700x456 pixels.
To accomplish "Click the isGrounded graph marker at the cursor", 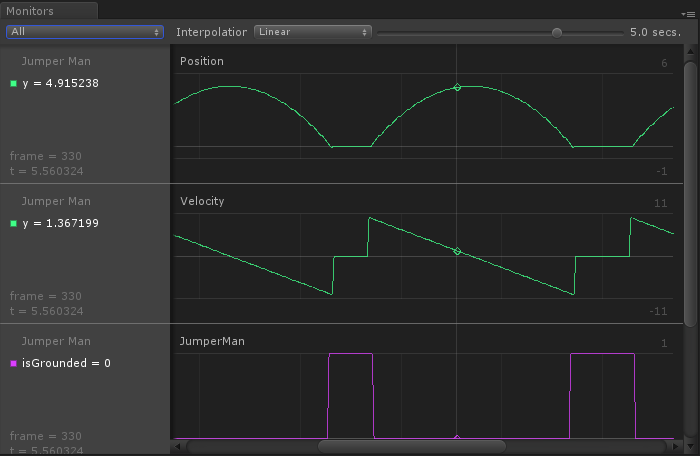I will 457,437.
